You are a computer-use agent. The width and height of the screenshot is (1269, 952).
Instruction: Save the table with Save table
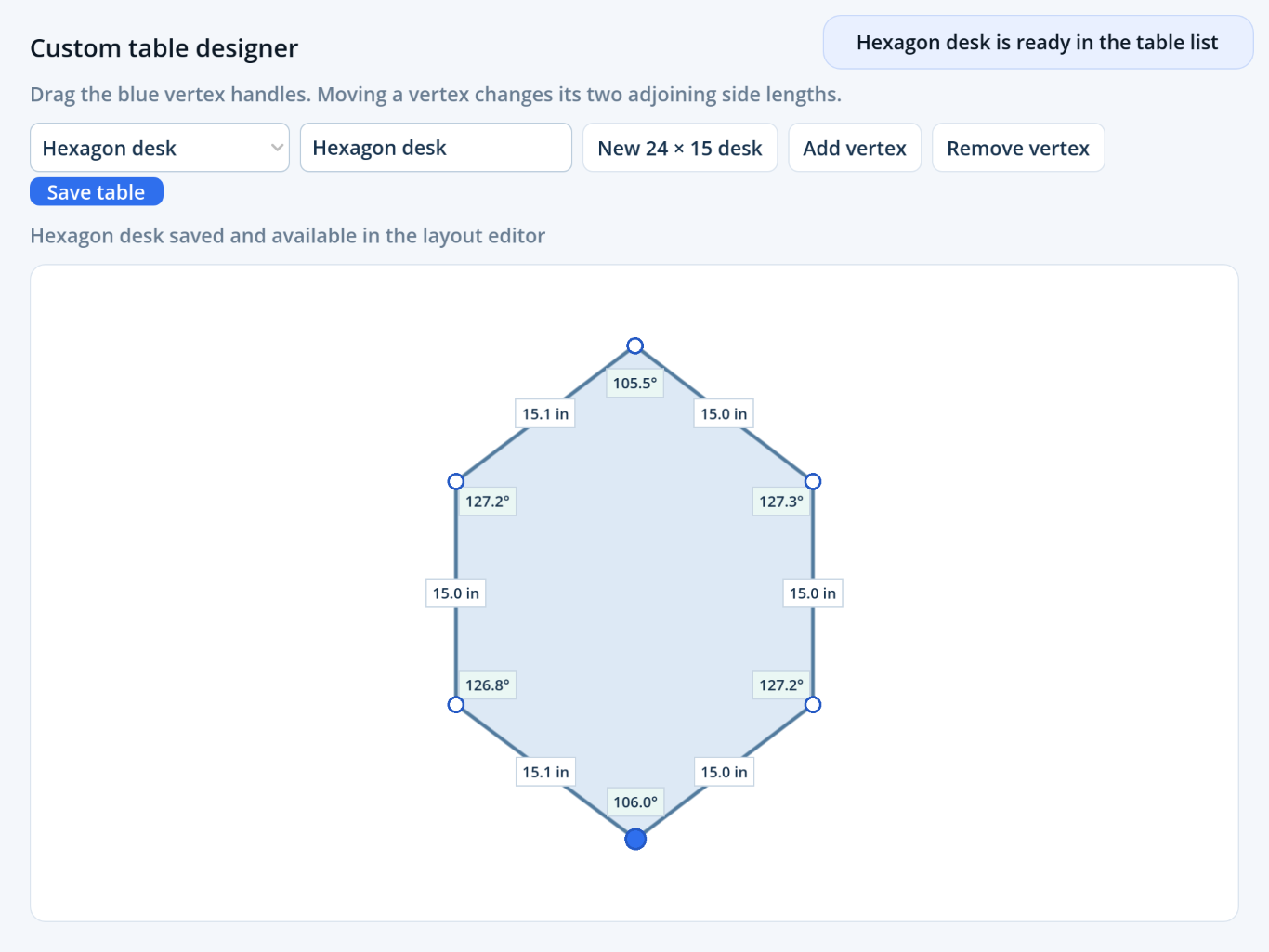click(97, 192)
